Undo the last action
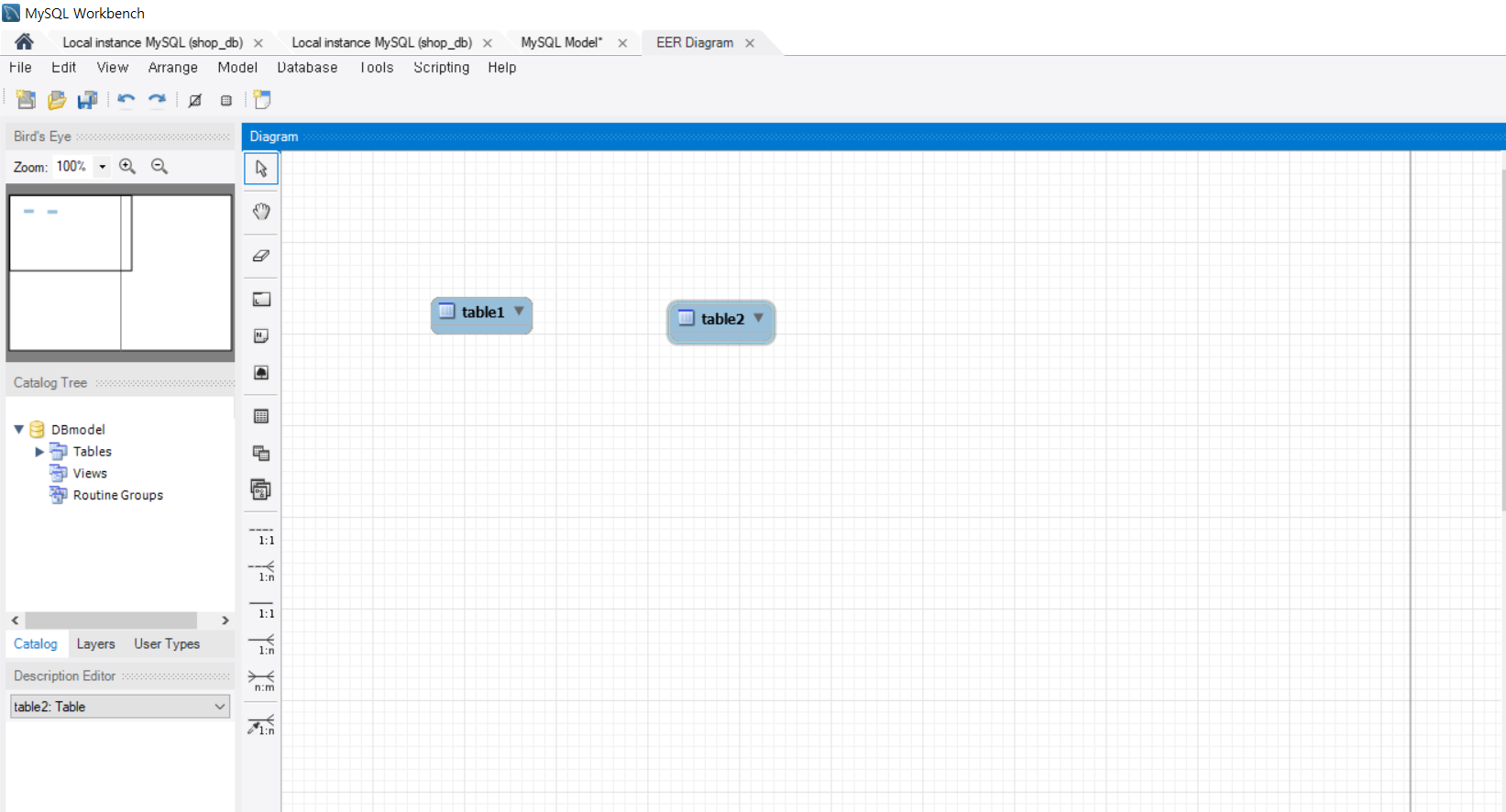This screenshot has height=812, width=1506. point(126,100)
